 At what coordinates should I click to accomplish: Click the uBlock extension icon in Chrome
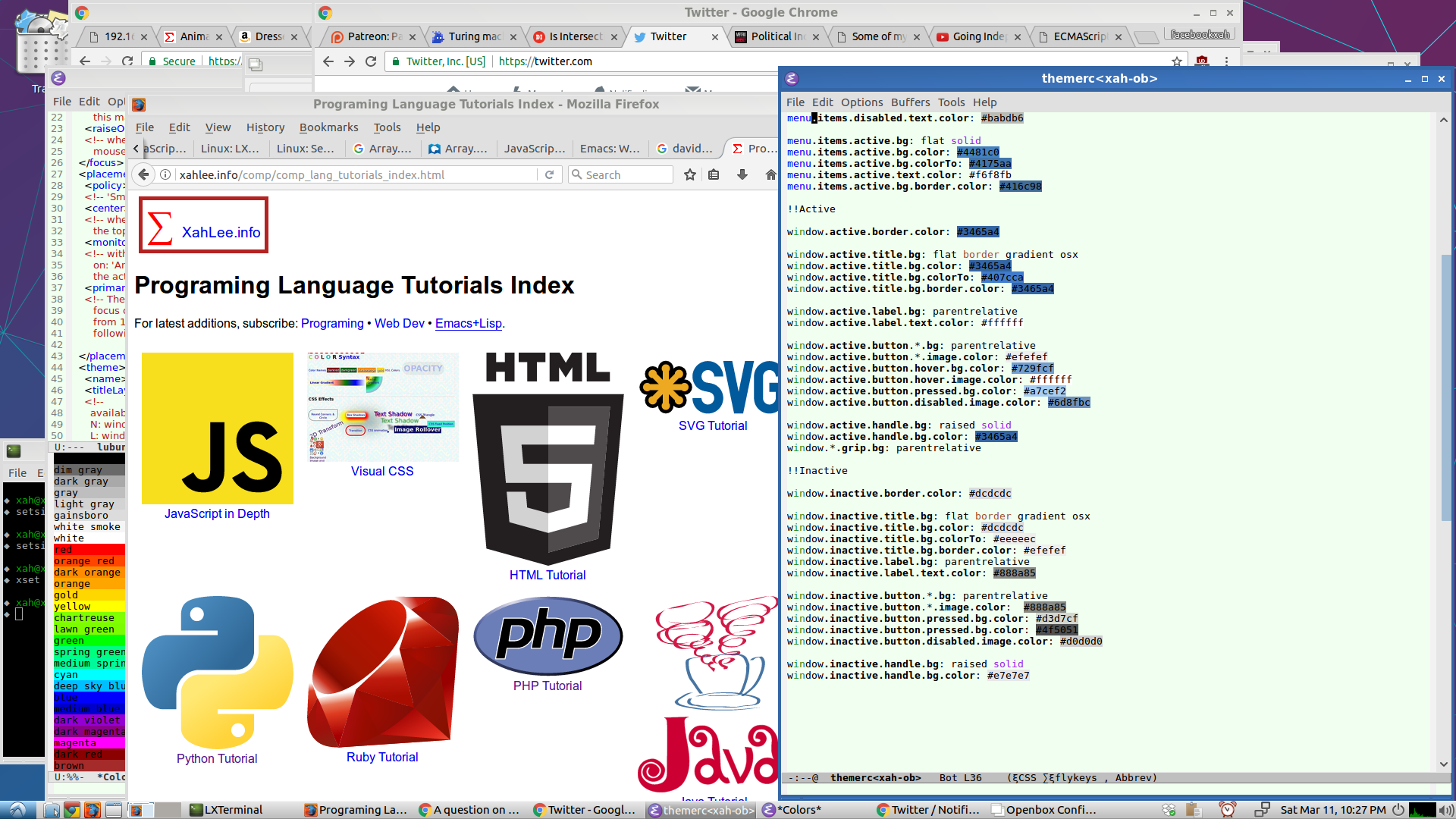point(1202,61)
